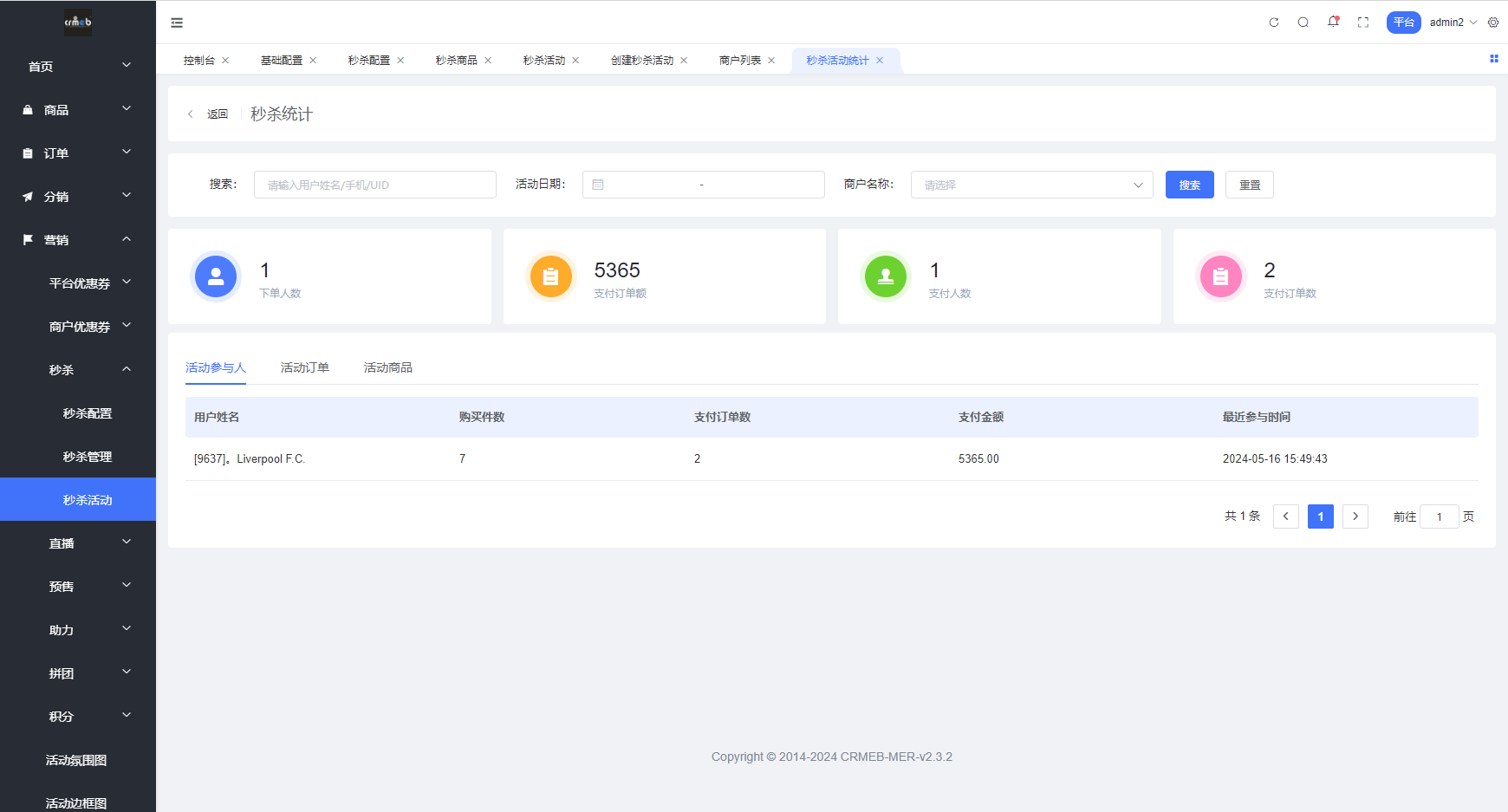Screen dimensions: 1508x812
Task: Close the 基础配置 tab
Action: [313, 61]
